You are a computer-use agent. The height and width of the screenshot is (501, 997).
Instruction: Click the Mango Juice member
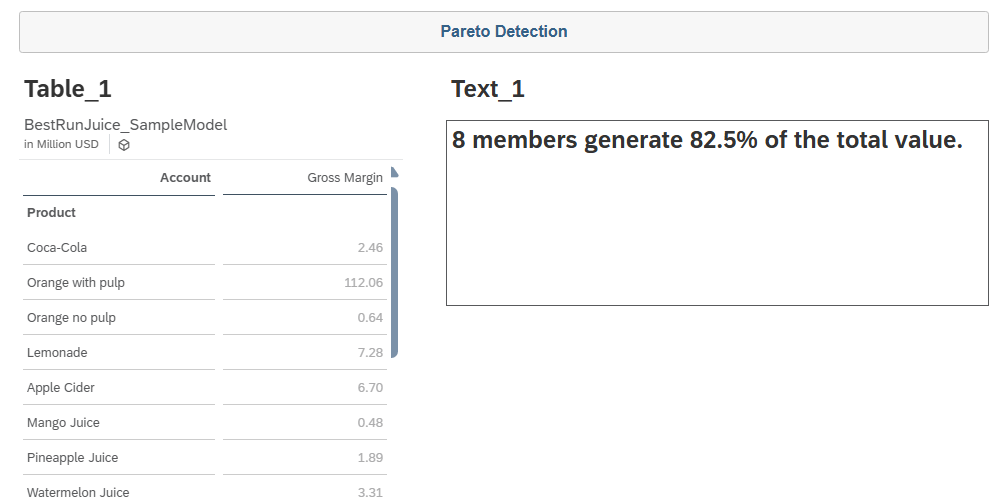coord(63,423)
